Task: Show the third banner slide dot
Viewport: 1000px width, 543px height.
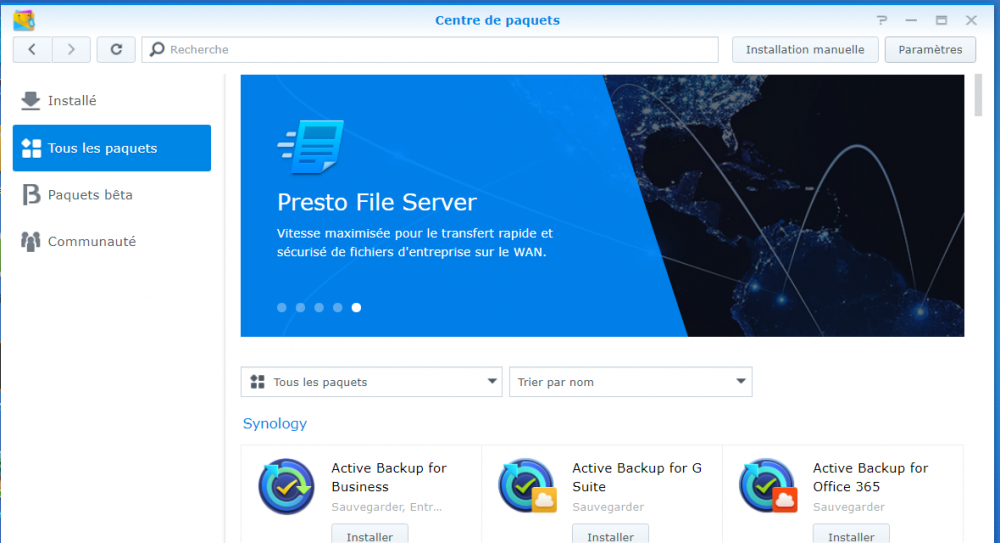Action: click(x=319, y=308)
